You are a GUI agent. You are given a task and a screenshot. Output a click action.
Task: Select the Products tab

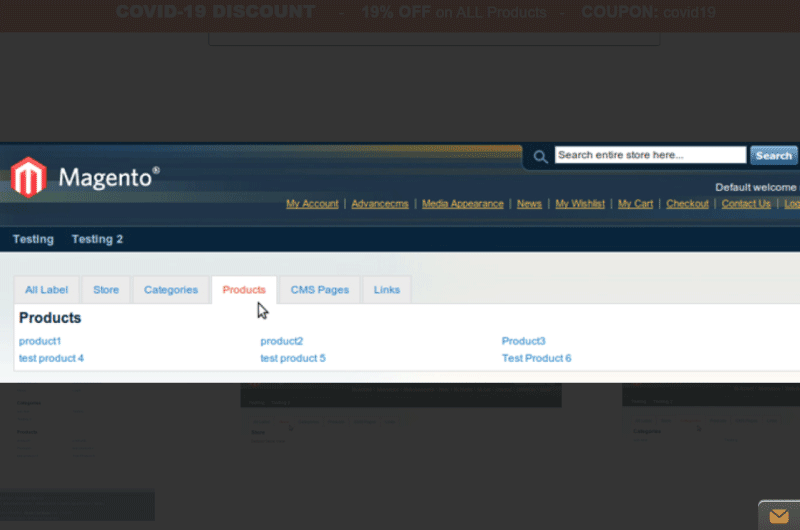244,290
